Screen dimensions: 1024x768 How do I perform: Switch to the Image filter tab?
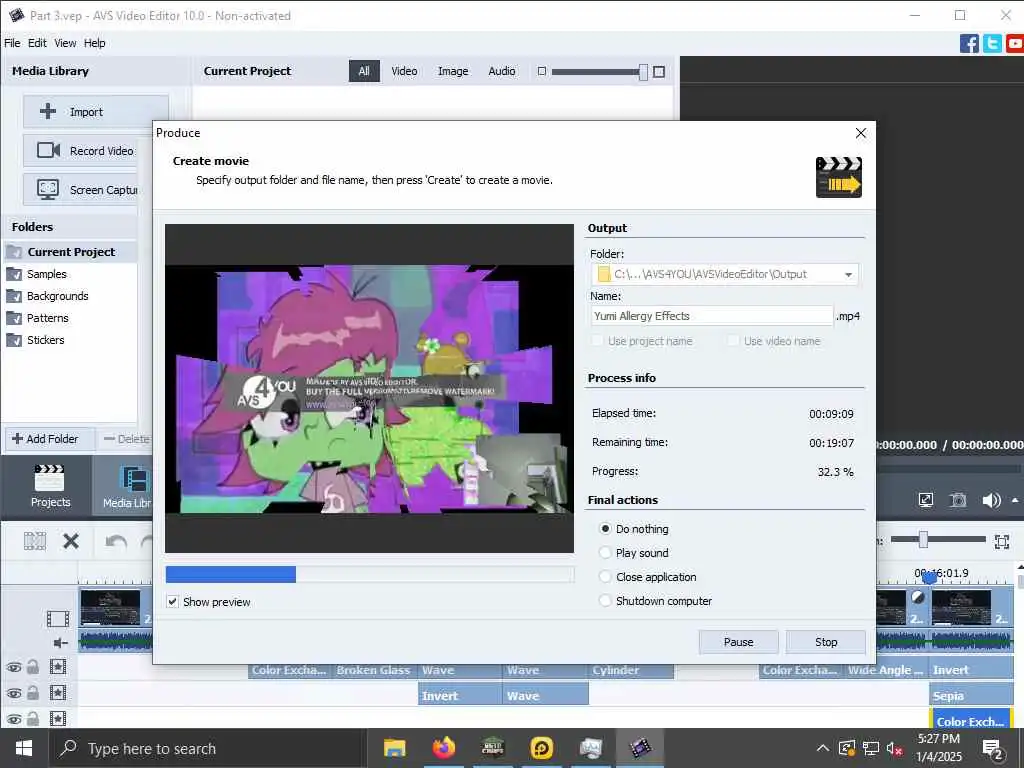pyautogui.click(x=453, y=71)
